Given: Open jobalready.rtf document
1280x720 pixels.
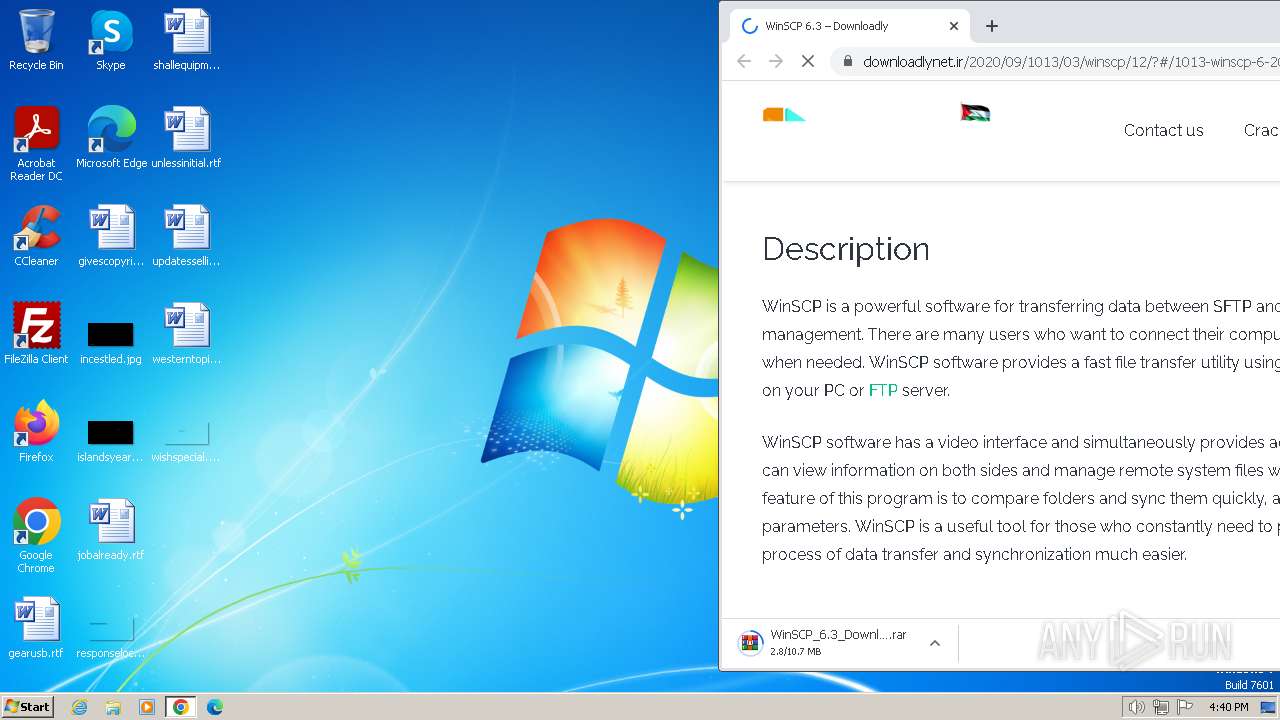Looking at the screenshot, I should click(111, 530).
